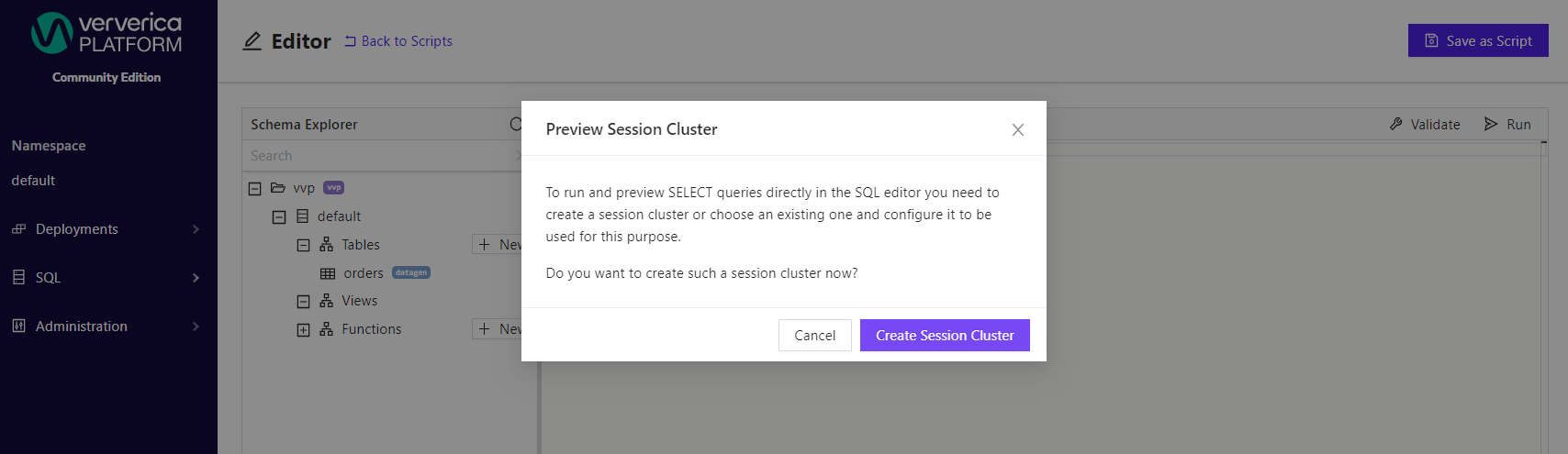Click the Administration icon in sidebar
1568x454 pixels.
coord(18,326)
